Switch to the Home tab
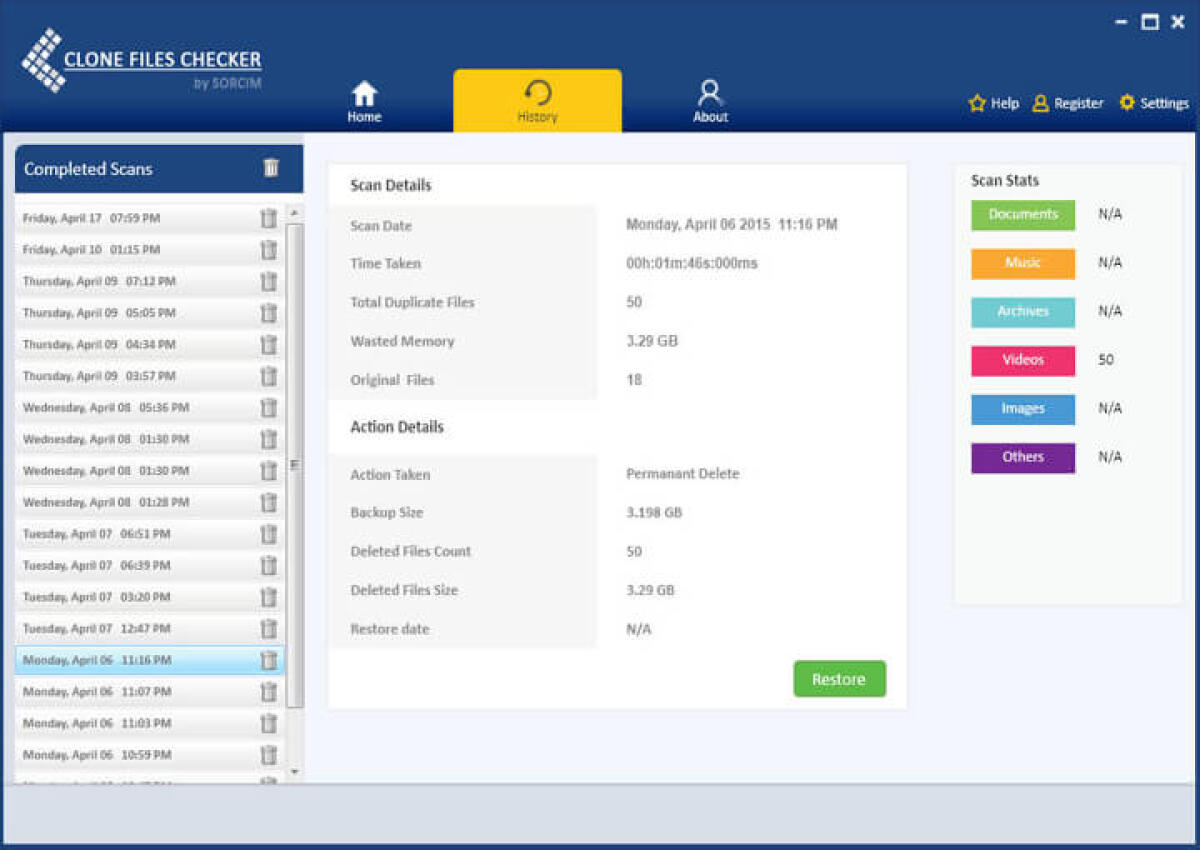 (x=363, y=100)
